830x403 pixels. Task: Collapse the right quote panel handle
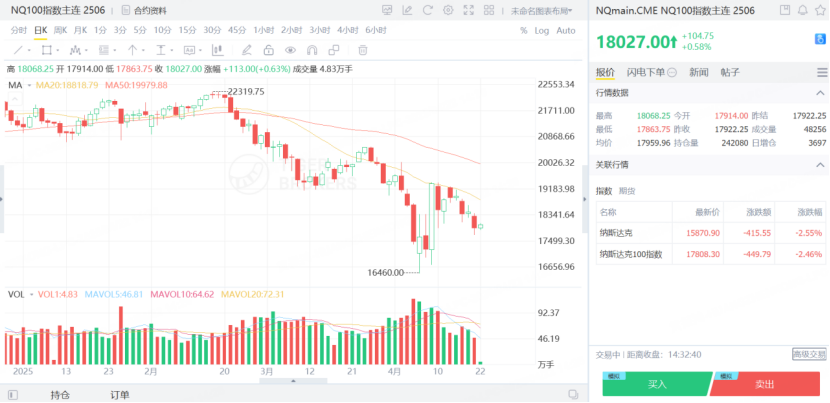585,199
